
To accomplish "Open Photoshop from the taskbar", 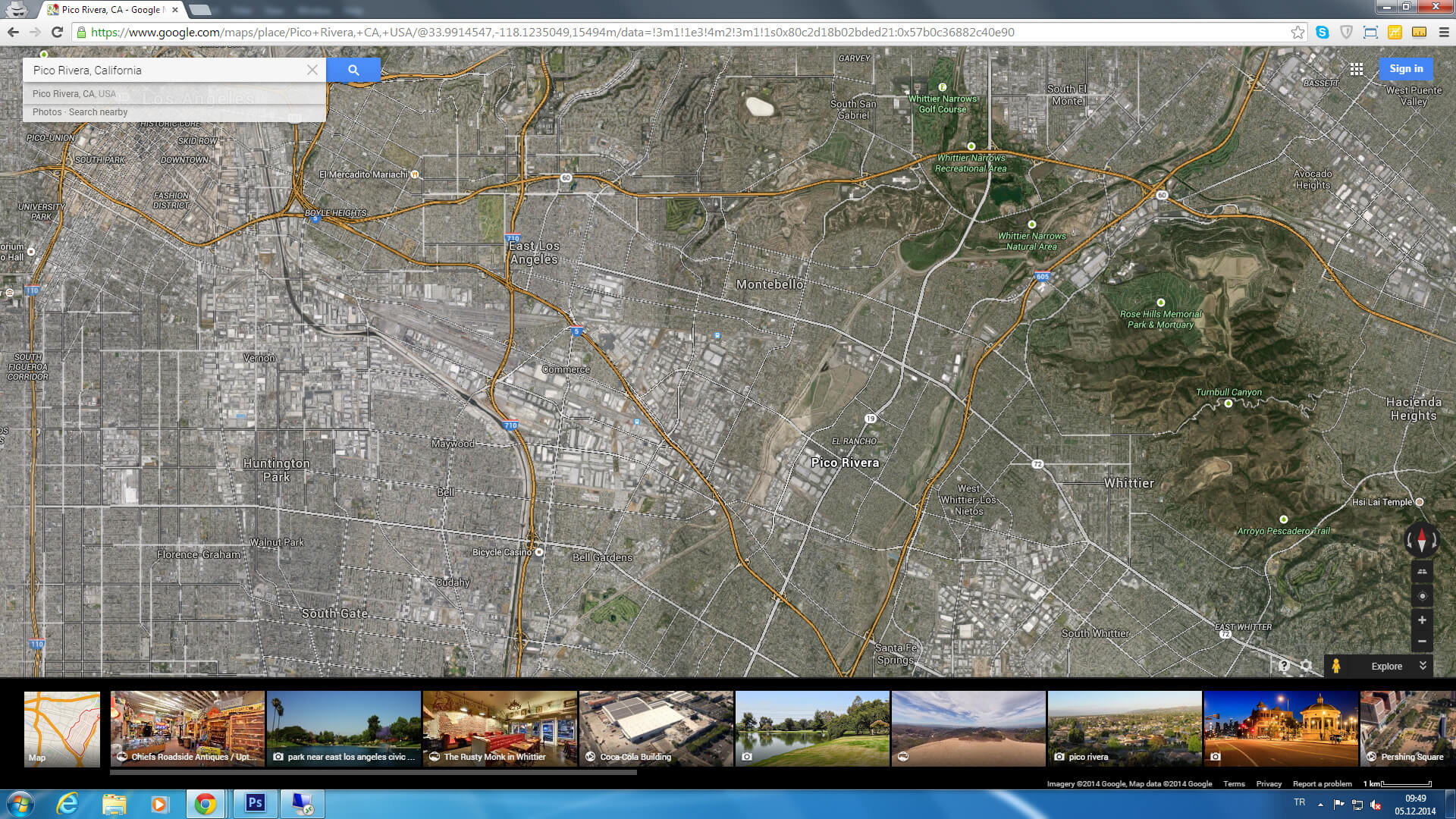I will pos(255,803).
